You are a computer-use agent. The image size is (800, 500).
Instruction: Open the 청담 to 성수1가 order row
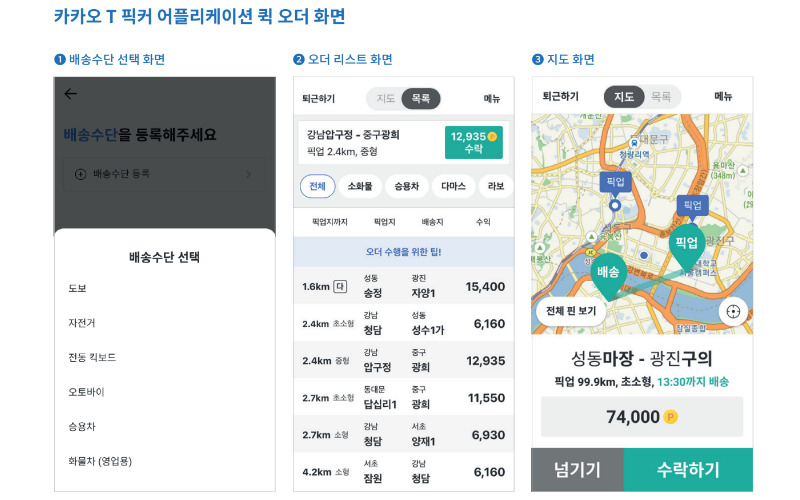(x=404, y=323)
